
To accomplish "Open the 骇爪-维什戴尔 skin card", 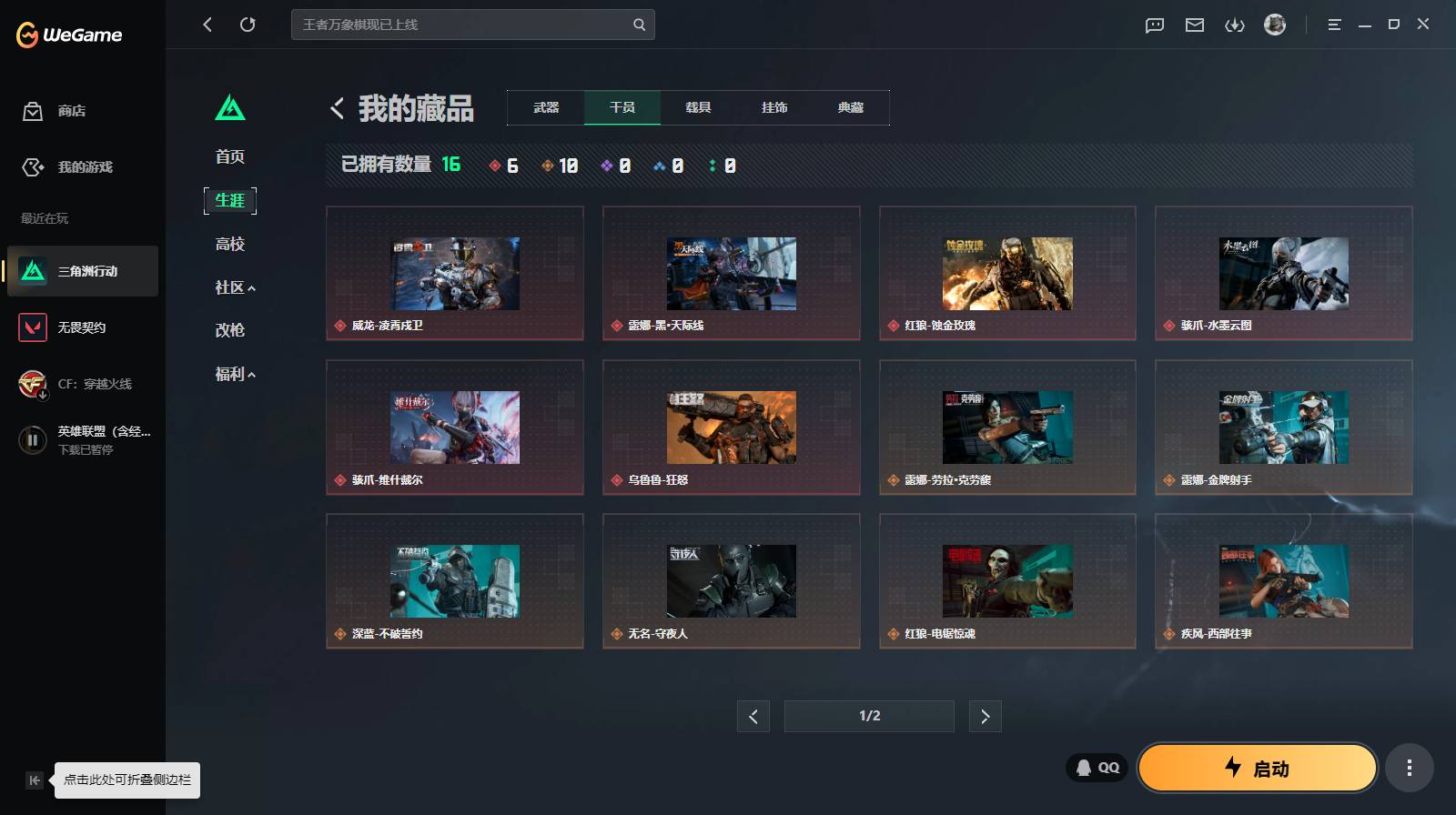I will click(455, 428).
